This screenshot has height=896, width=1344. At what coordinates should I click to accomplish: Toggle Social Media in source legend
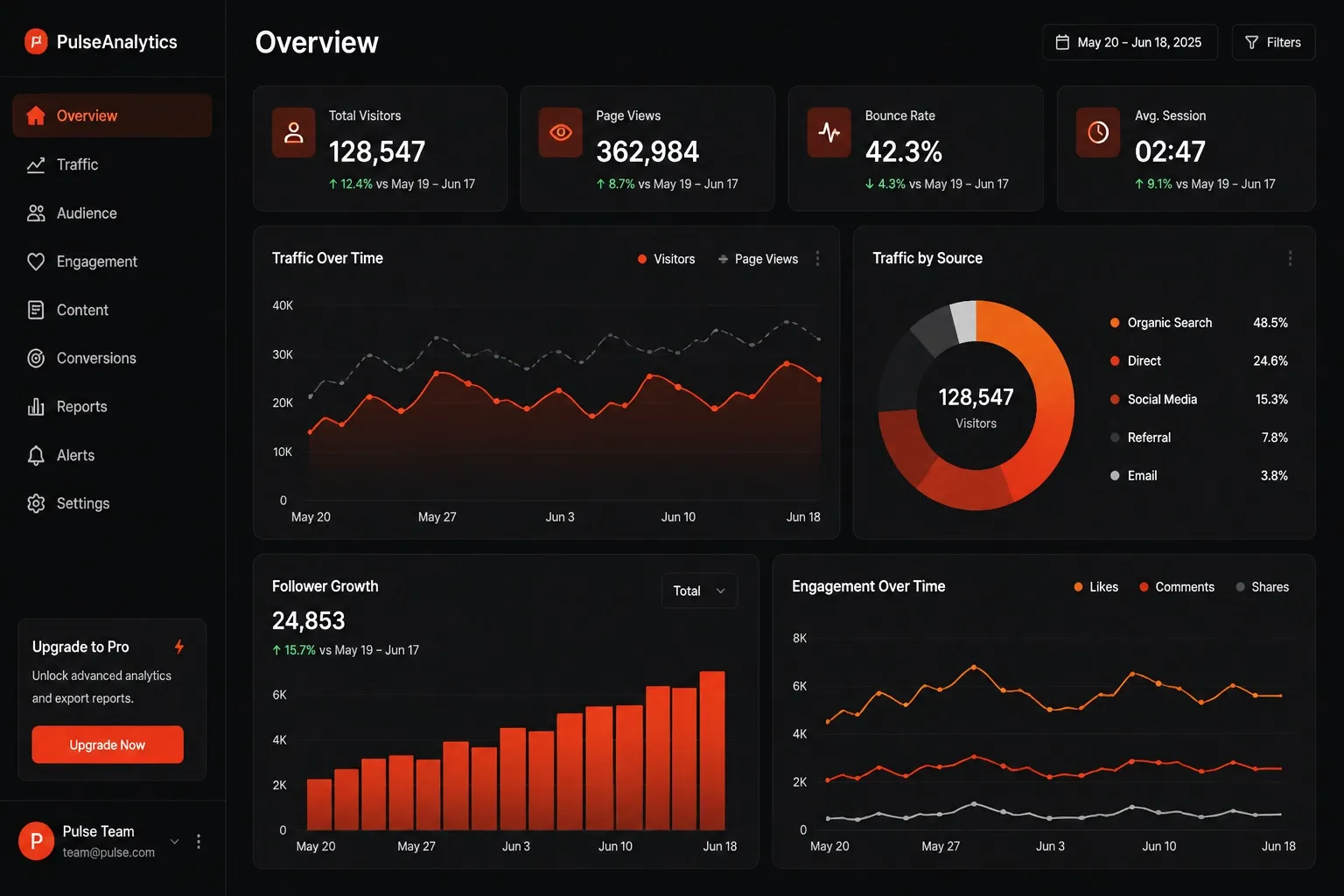1153,399
